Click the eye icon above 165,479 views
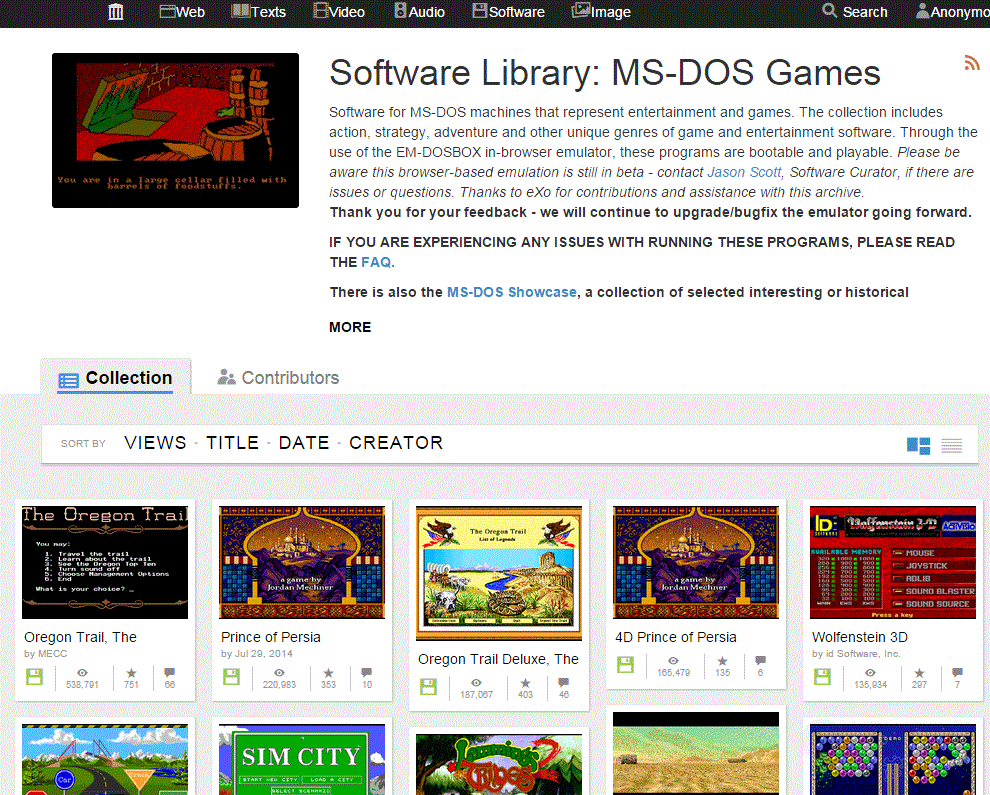Screen dimensions: 990x795 [673, 661]
